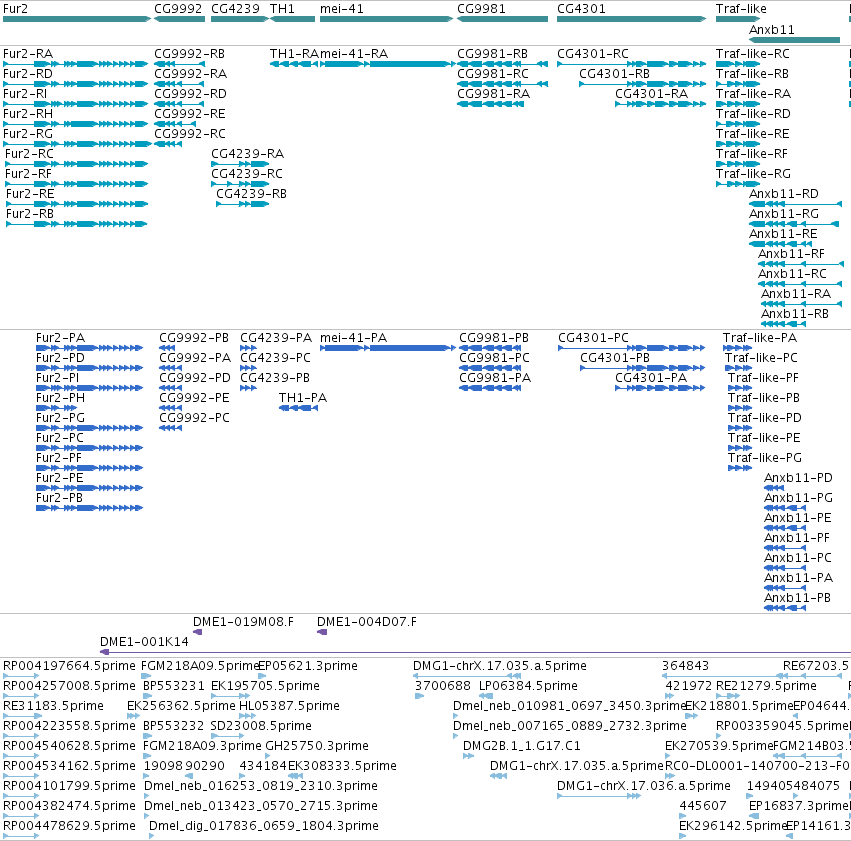851x841 pixels.
Task: Select the CG4301 gene label
Action: pyautogui.click(x=581, y=9)
